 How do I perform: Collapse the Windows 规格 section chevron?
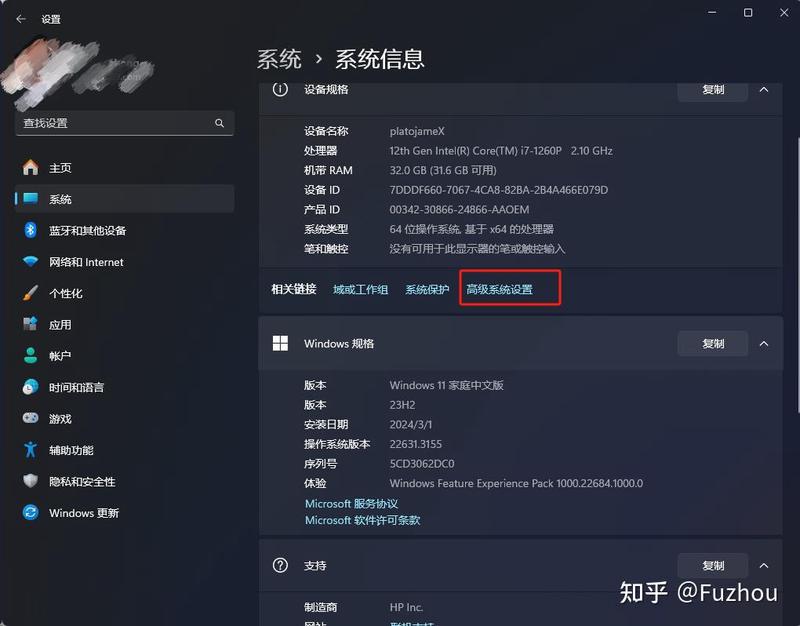coord(764,343)
